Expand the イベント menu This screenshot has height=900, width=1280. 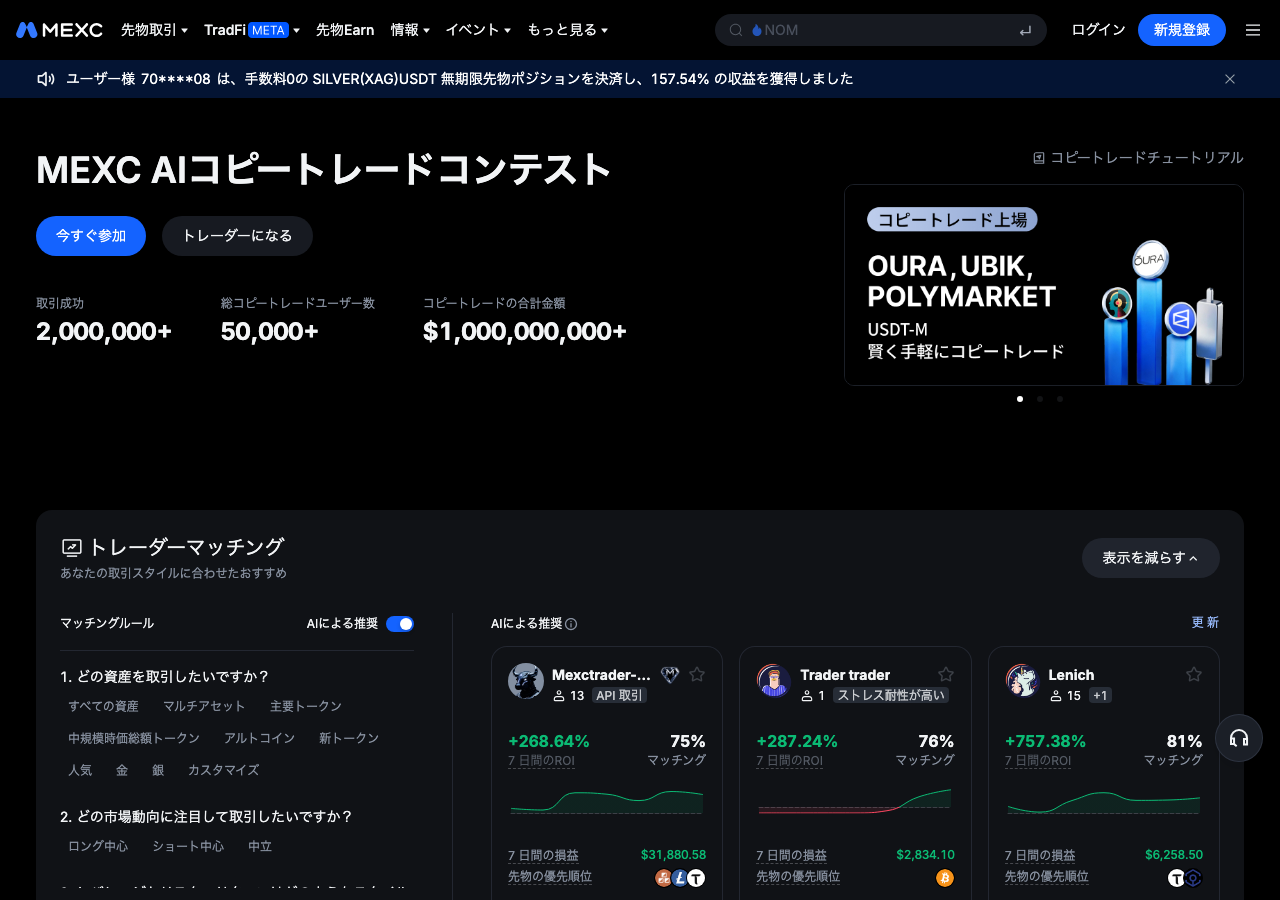click(478, 30)
